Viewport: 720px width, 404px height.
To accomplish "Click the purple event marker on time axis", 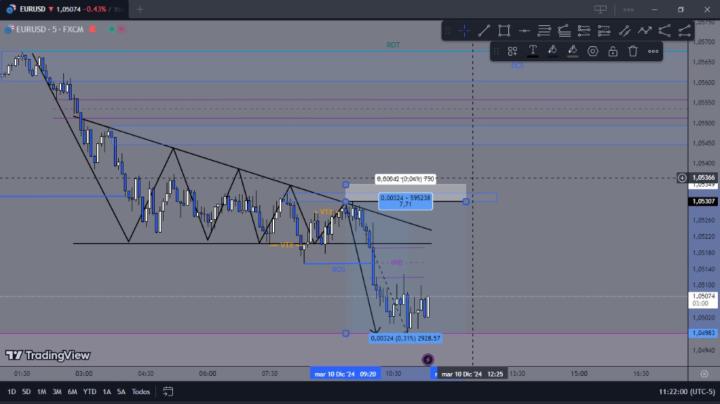I will (x=428, y=359).
